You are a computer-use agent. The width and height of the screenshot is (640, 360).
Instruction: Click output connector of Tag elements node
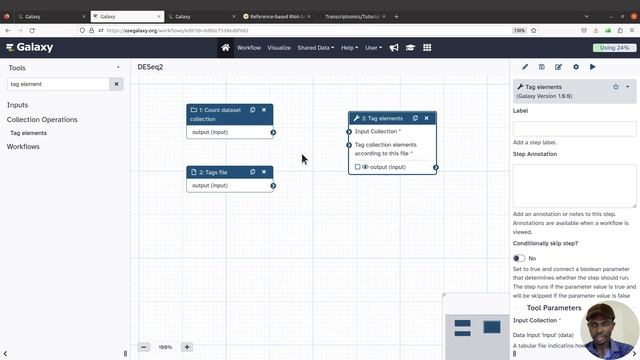436,167
